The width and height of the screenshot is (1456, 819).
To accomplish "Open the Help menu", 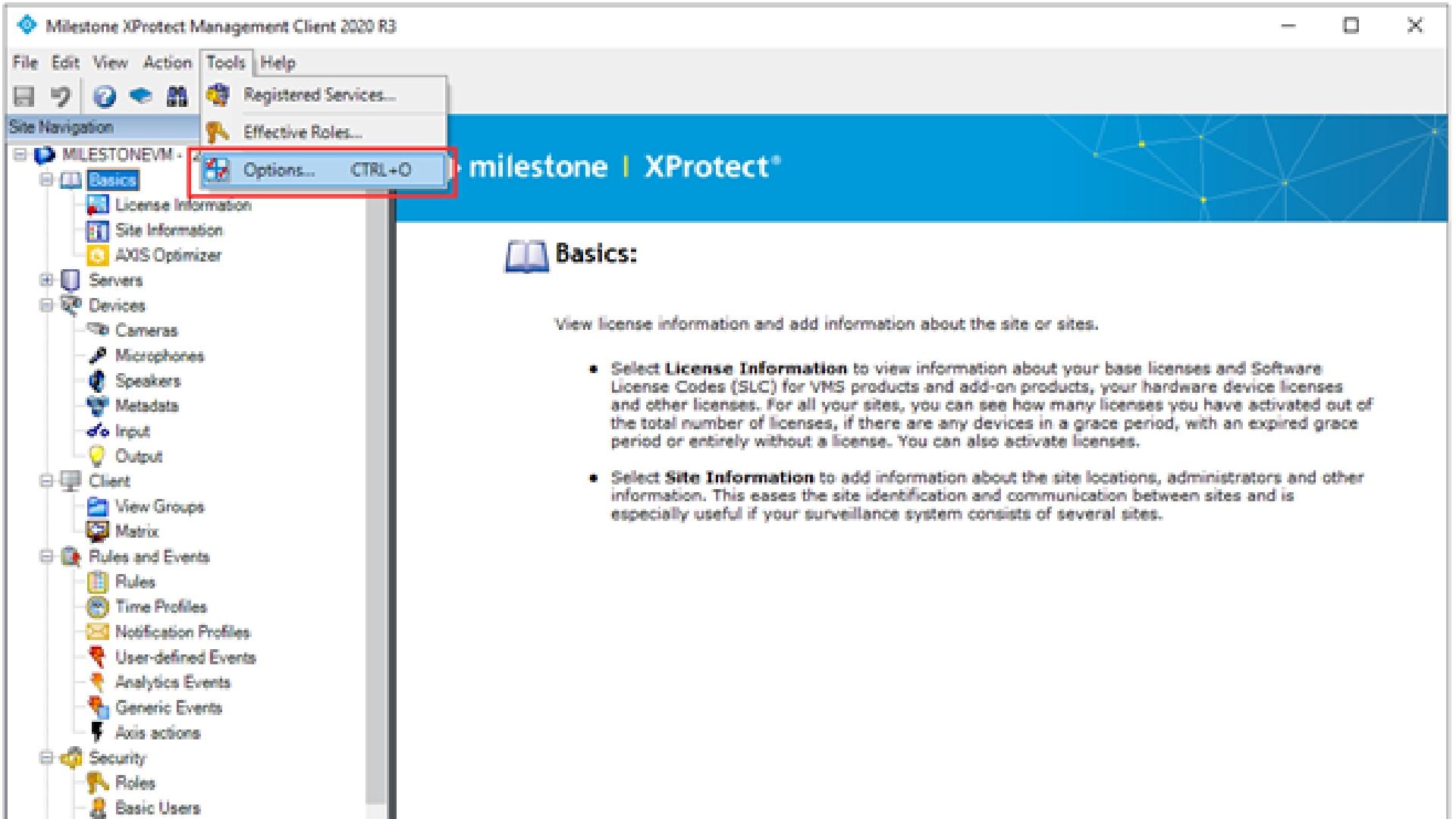I will (278, 62).
